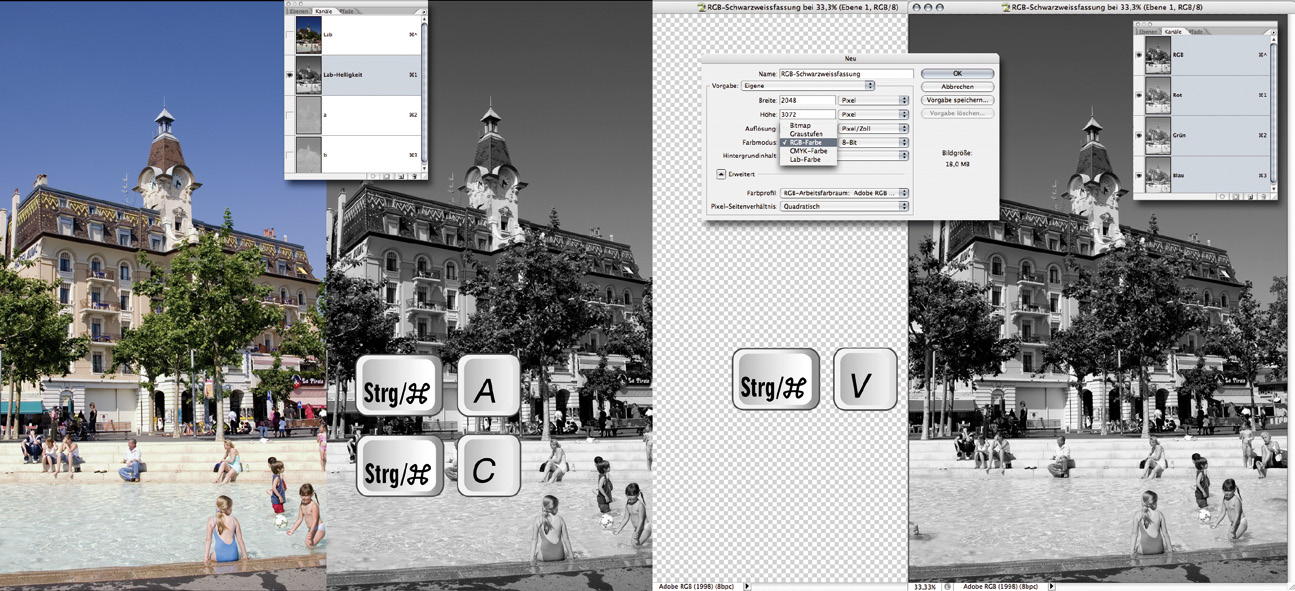Open Pixel-Seitenverhältnis dropdown
The height and width of the screenshot is (591, 1295).
point(904,206)
